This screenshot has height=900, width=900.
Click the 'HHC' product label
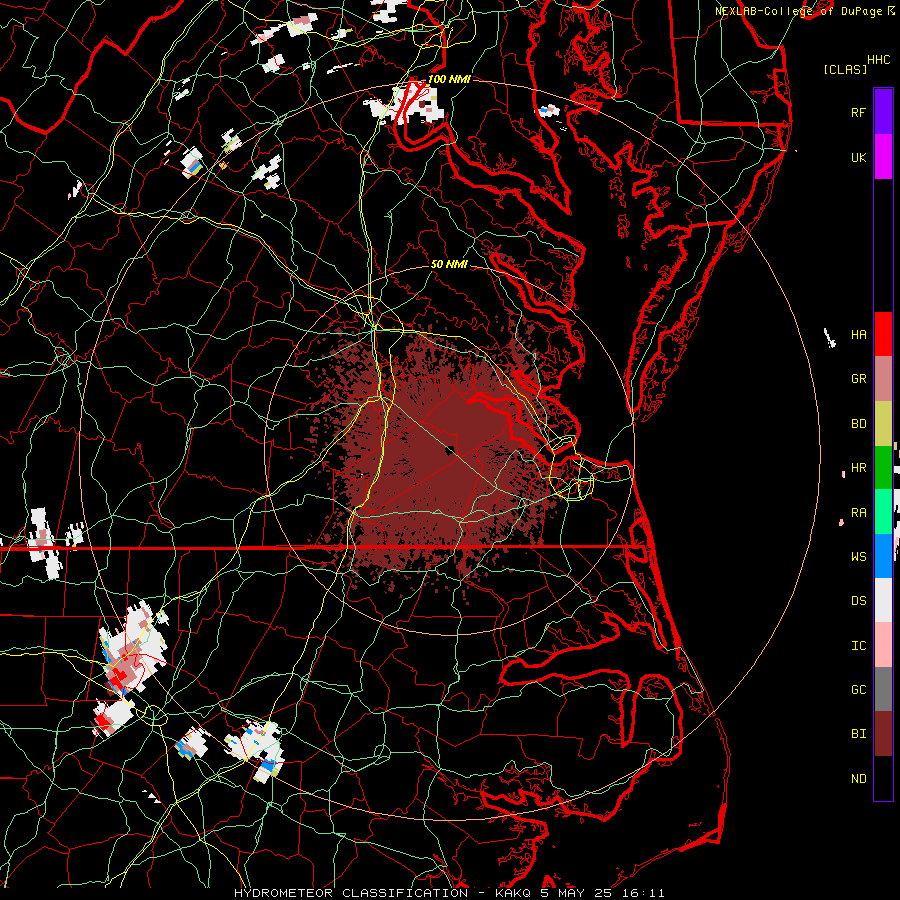[879, 60]
